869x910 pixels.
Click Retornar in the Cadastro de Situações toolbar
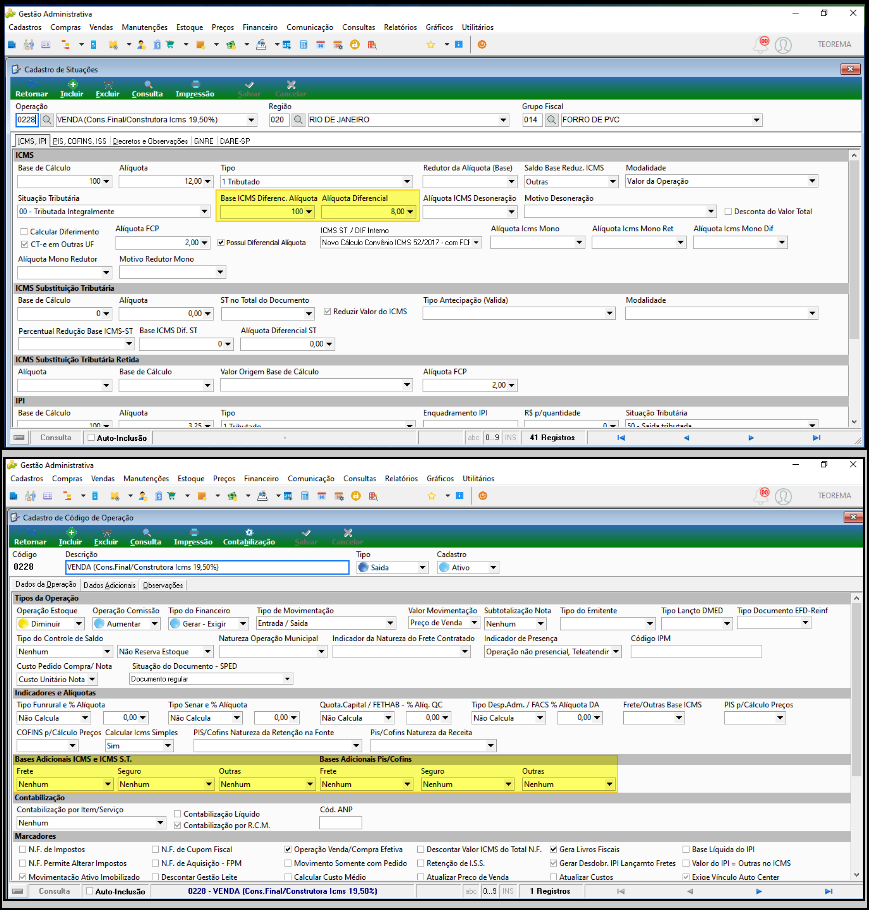click(31, 89)
